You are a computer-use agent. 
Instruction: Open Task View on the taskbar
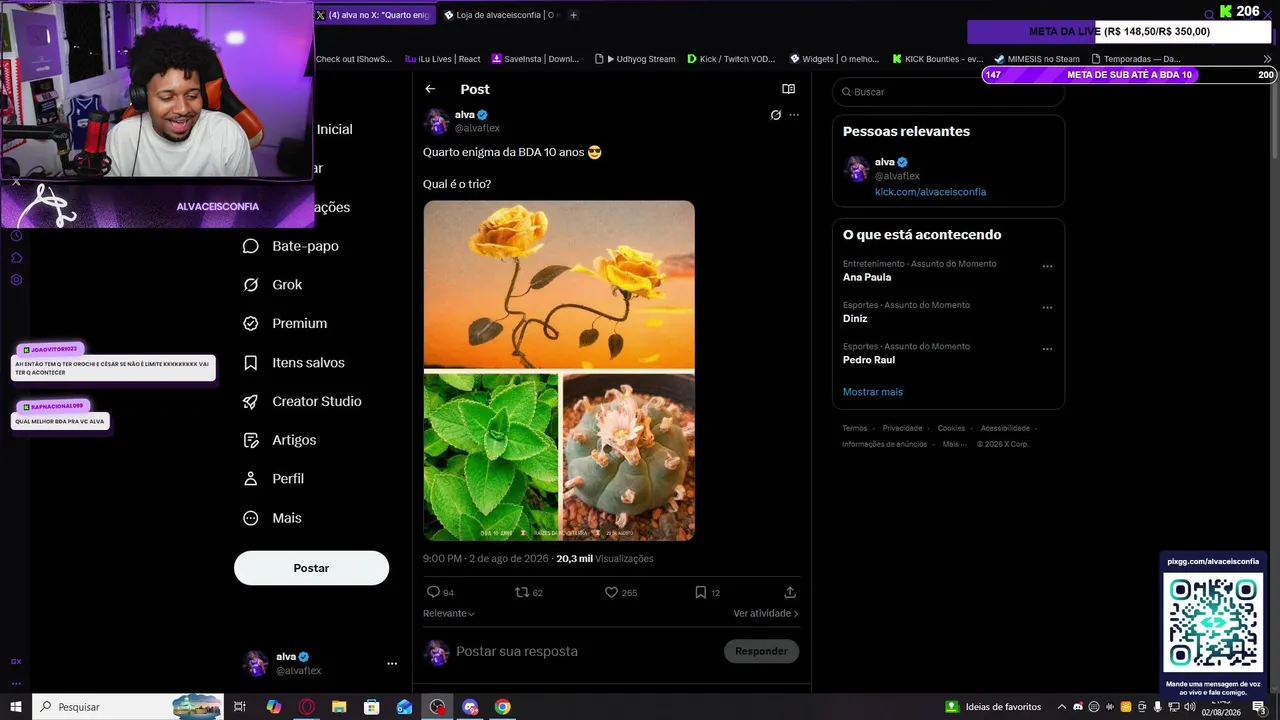point(240,707)
